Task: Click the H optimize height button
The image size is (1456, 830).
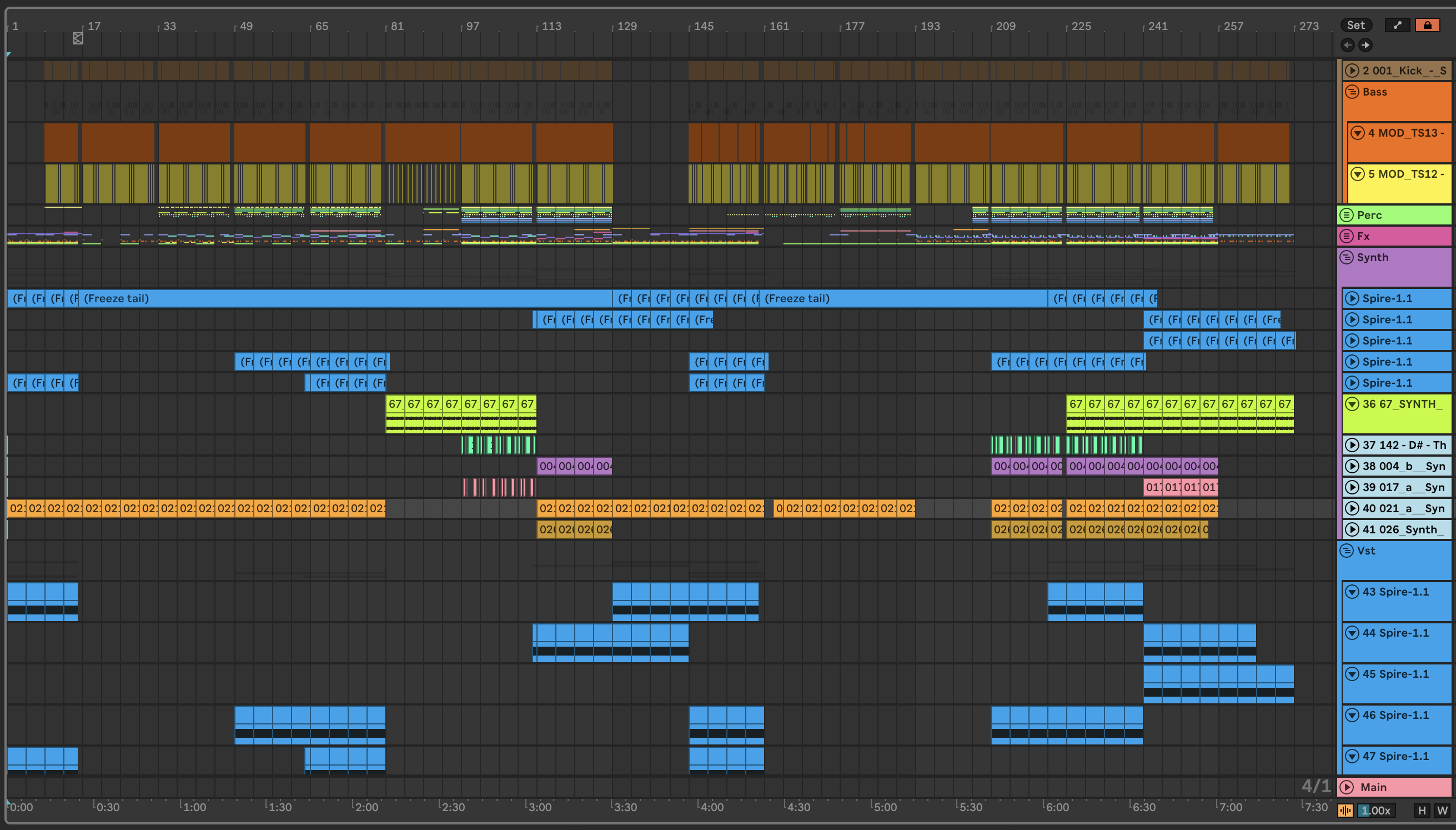Action: tap(1422, 810)
